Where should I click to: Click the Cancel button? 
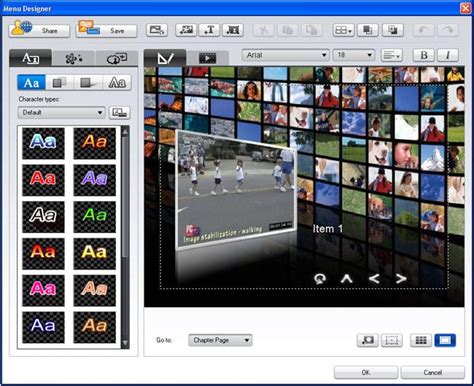pyautogui.click(x=433, y=372)
